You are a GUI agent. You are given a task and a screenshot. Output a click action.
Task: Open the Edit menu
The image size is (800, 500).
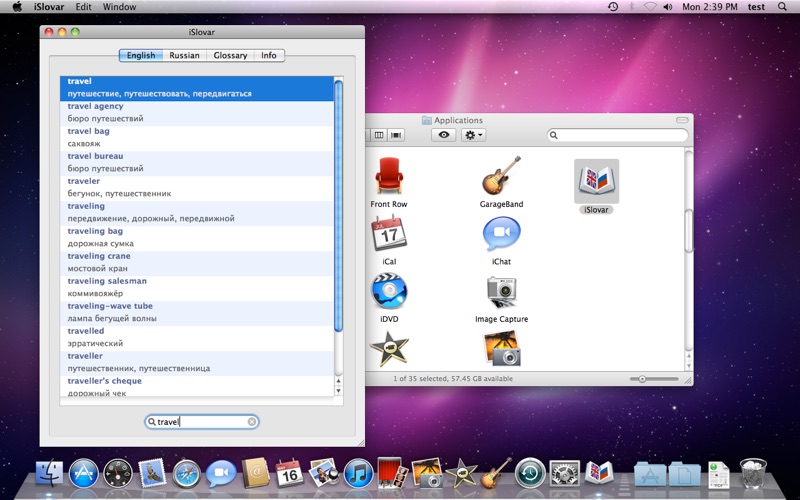(83, 7)
